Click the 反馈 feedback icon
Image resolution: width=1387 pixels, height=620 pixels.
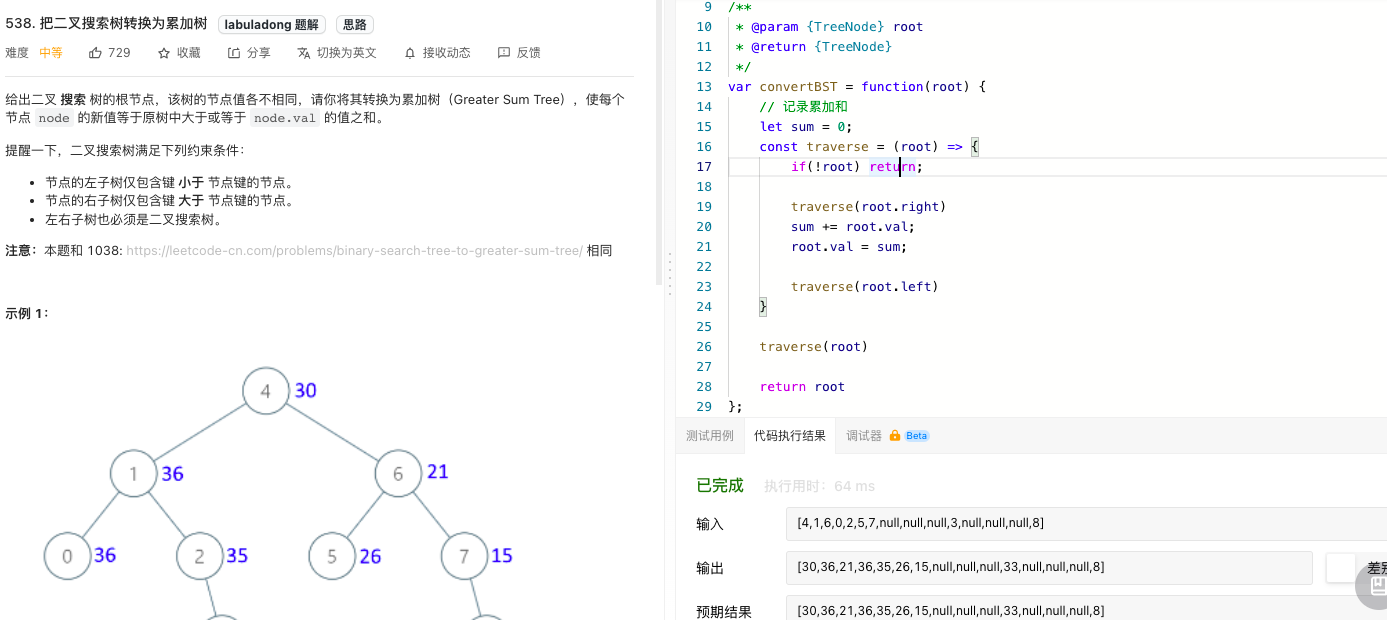click(x=503, y=53)
